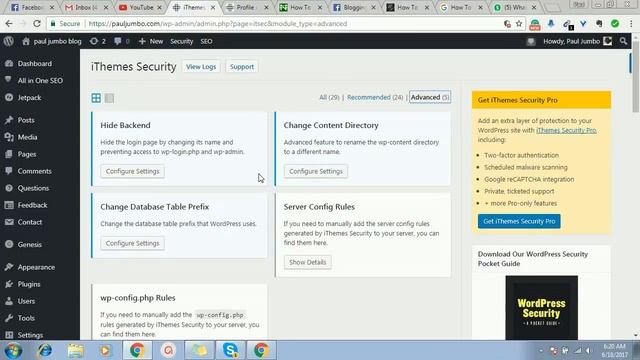This screenshot has width=640, height=360.
Task: Configure Settings for Change Content Directory
Action: [x=316, y=171]
